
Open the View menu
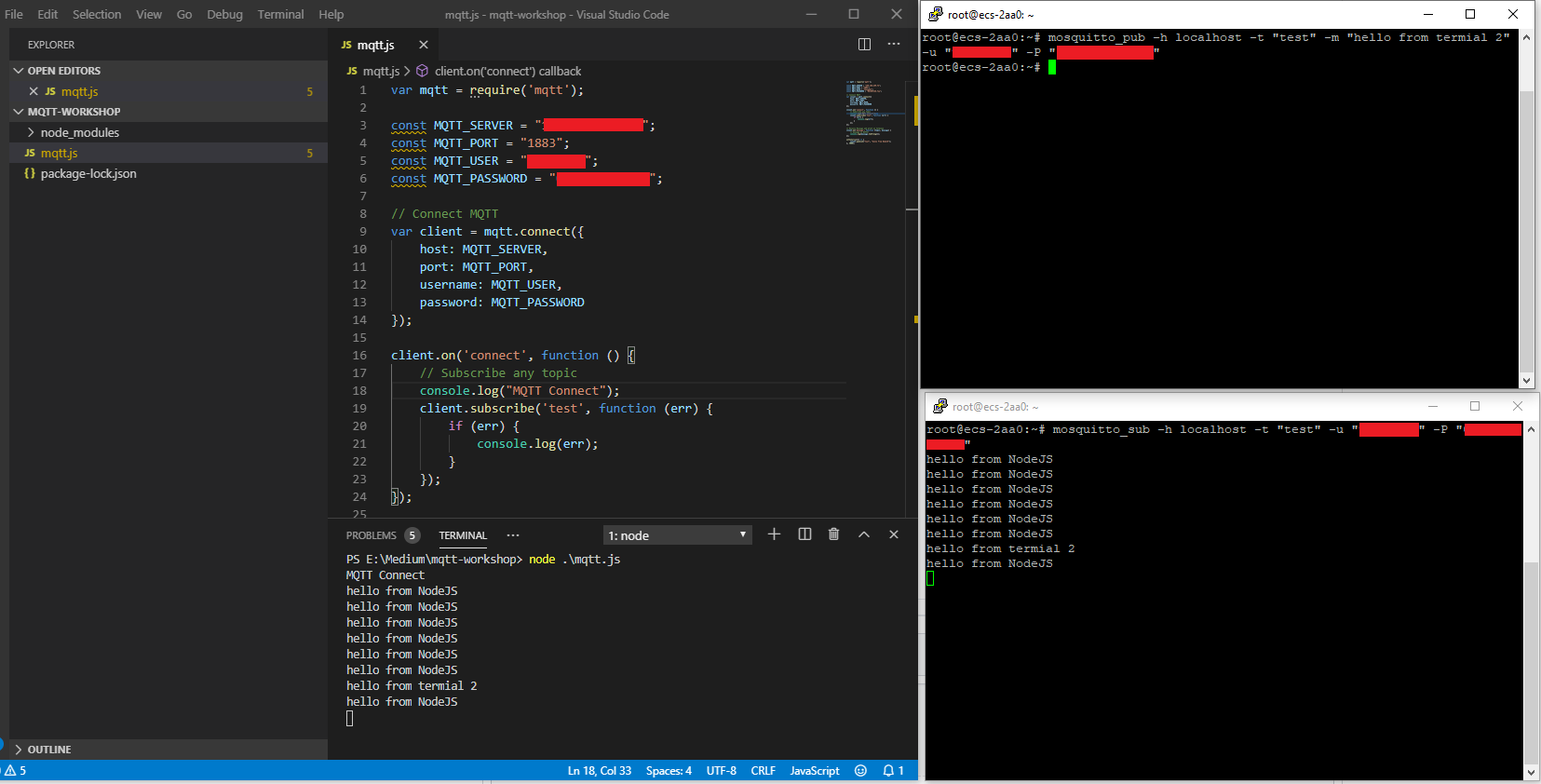[149, 14]
